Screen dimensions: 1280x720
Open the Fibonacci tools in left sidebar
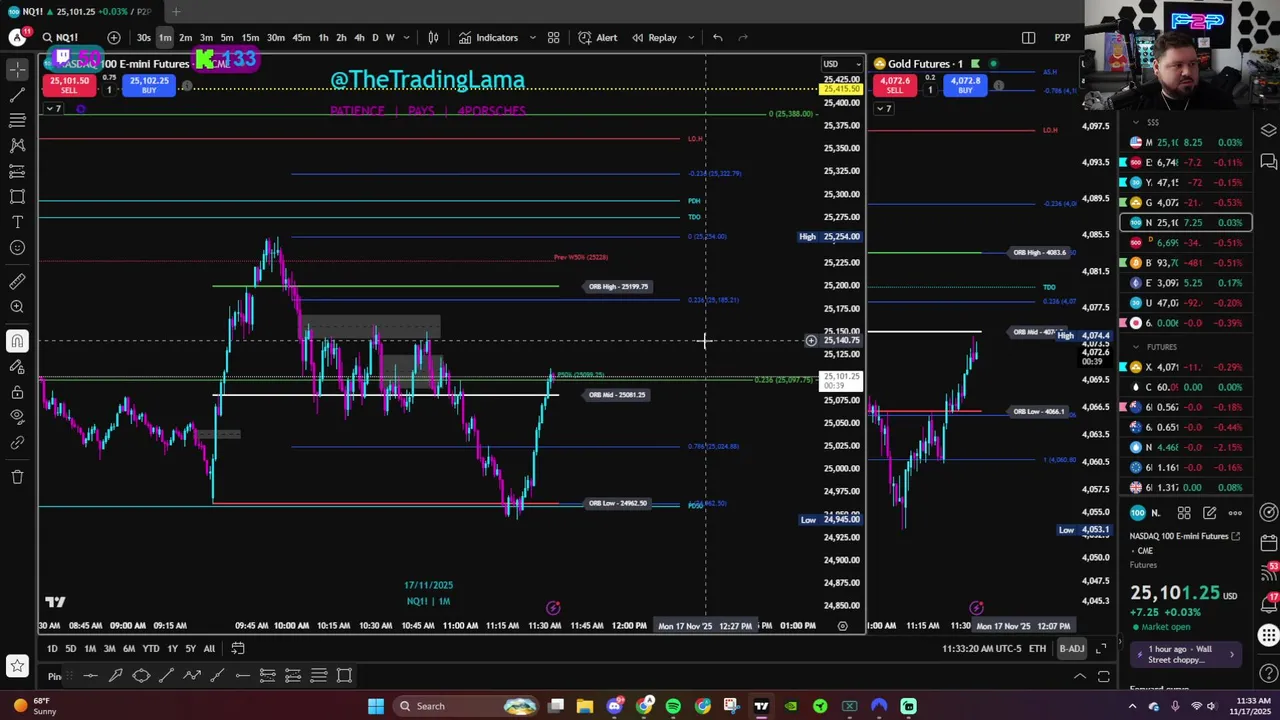(x=17, y=120)
